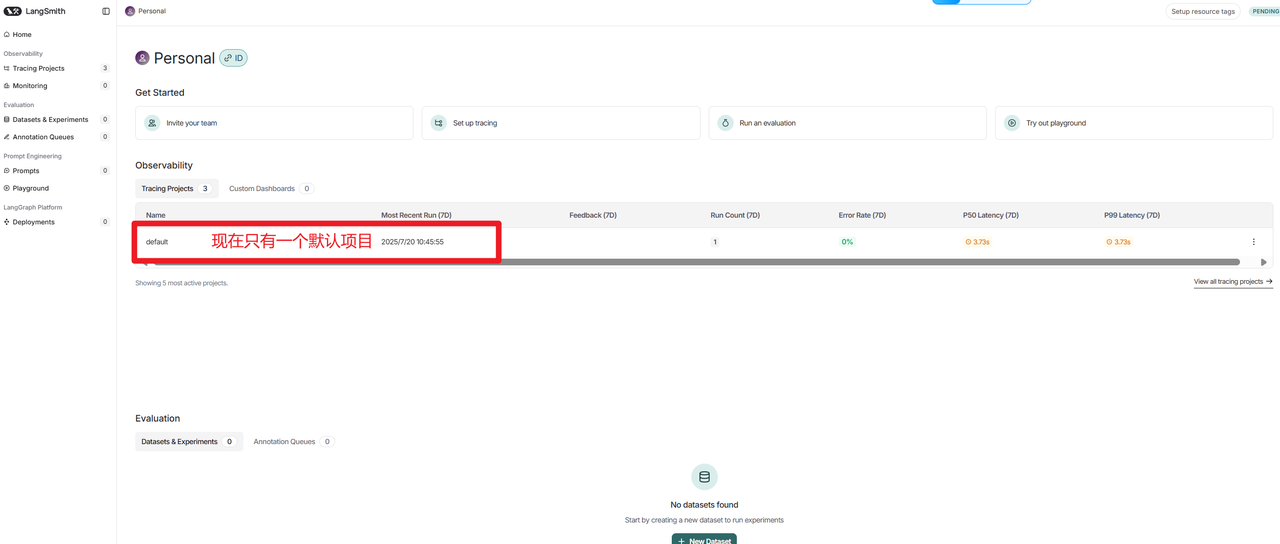Click the Most Recent Run value 2025/7/20 10:45:55
This screenshot has height=544, width=1280.
(x=412, y=242)
